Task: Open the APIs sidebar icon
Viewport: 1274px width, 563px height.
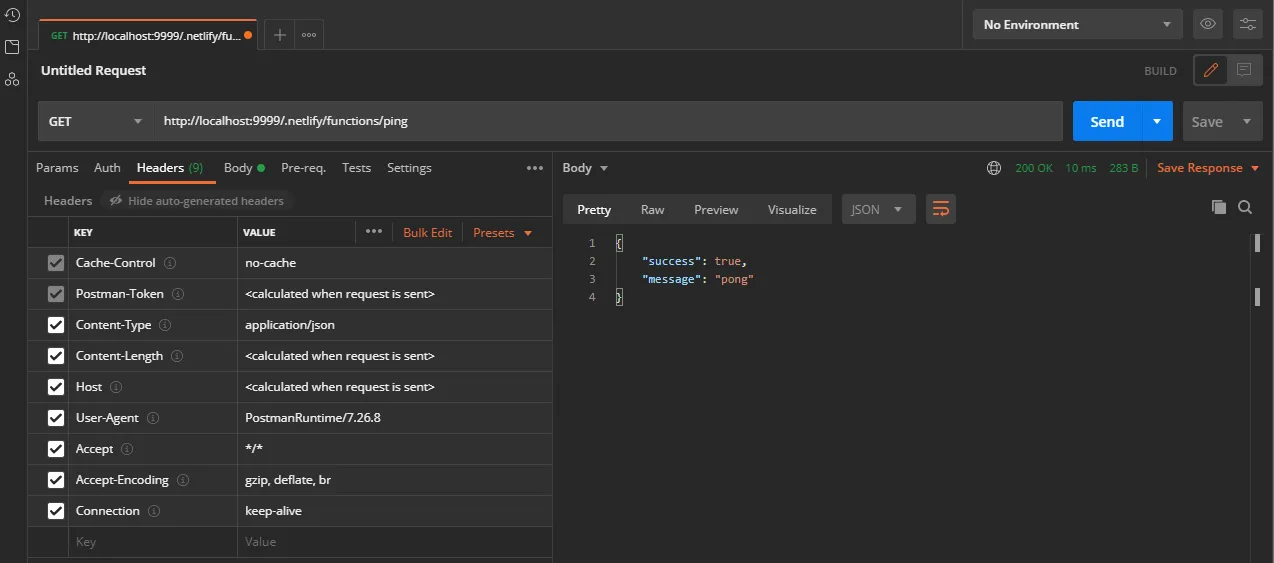Action: [12, 79]
